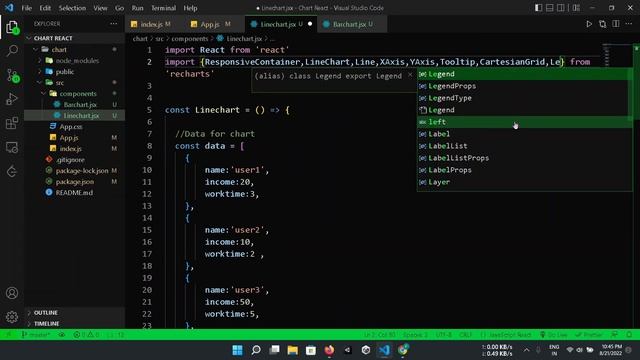Close the Legend suggestion details popup

[410, 75]
